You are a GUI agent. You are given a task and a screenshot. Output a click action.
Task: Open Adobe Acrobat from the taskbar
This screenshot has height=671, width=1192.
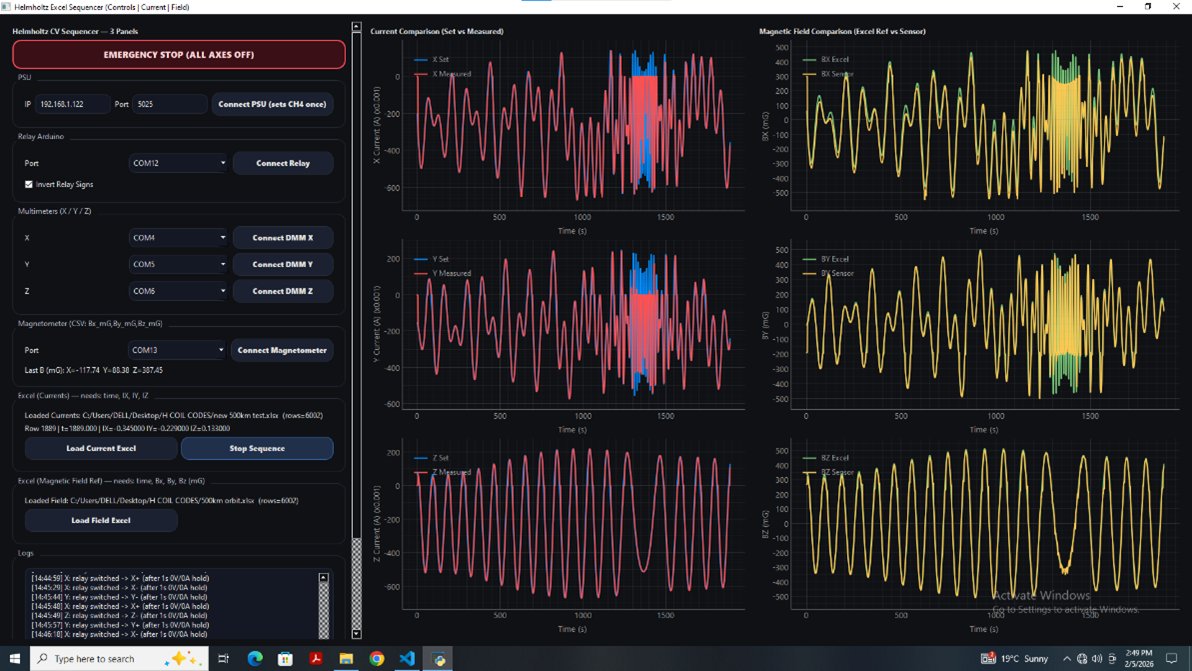point(316,658)
